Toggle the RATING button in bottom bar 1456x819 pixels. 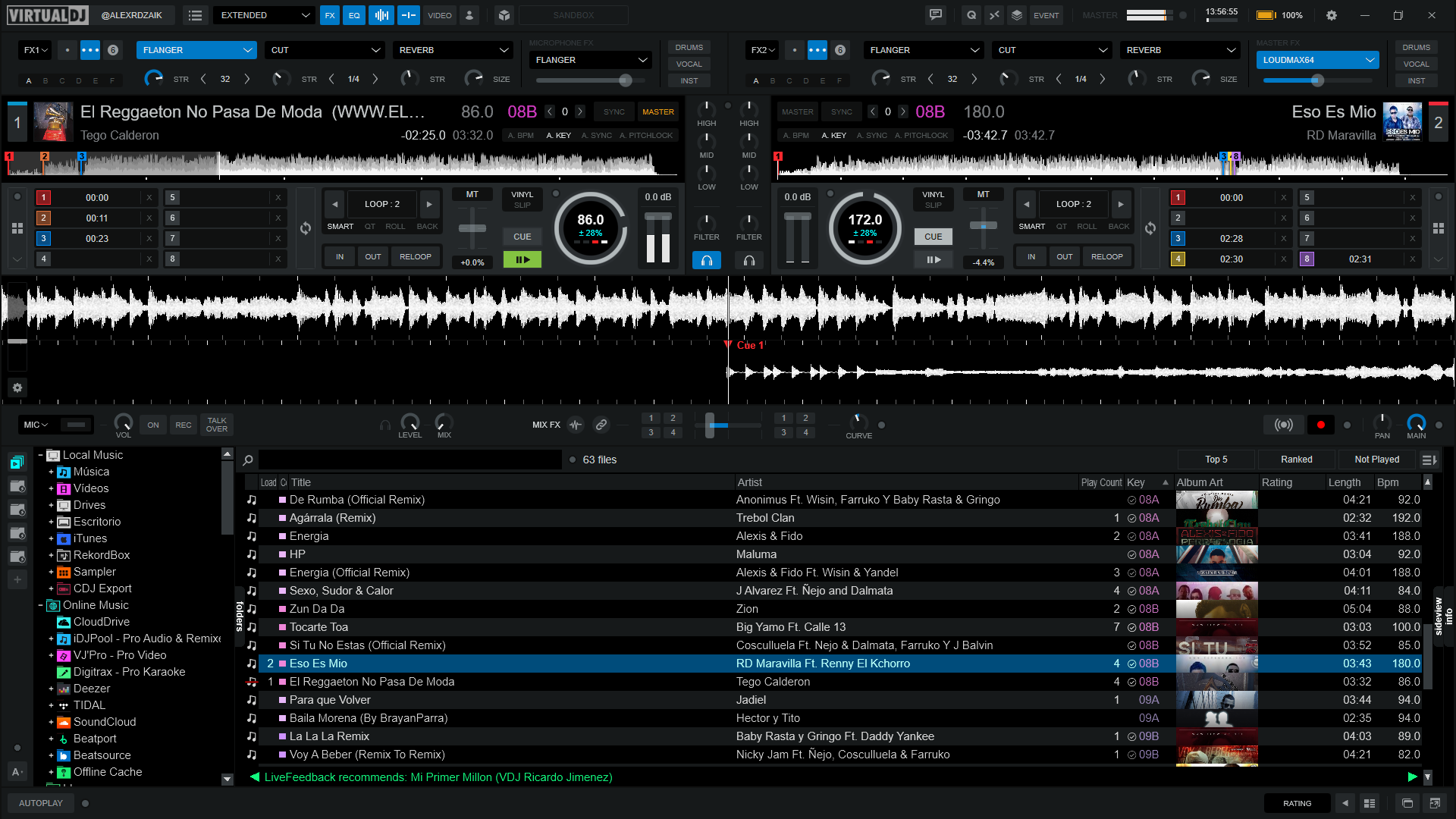(x=1297, y=803)
